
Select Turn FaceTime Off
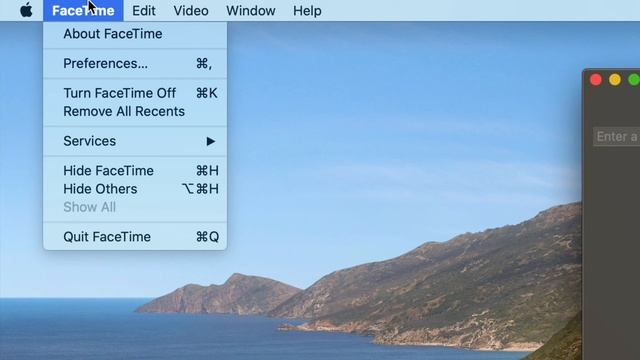[135, 93]
